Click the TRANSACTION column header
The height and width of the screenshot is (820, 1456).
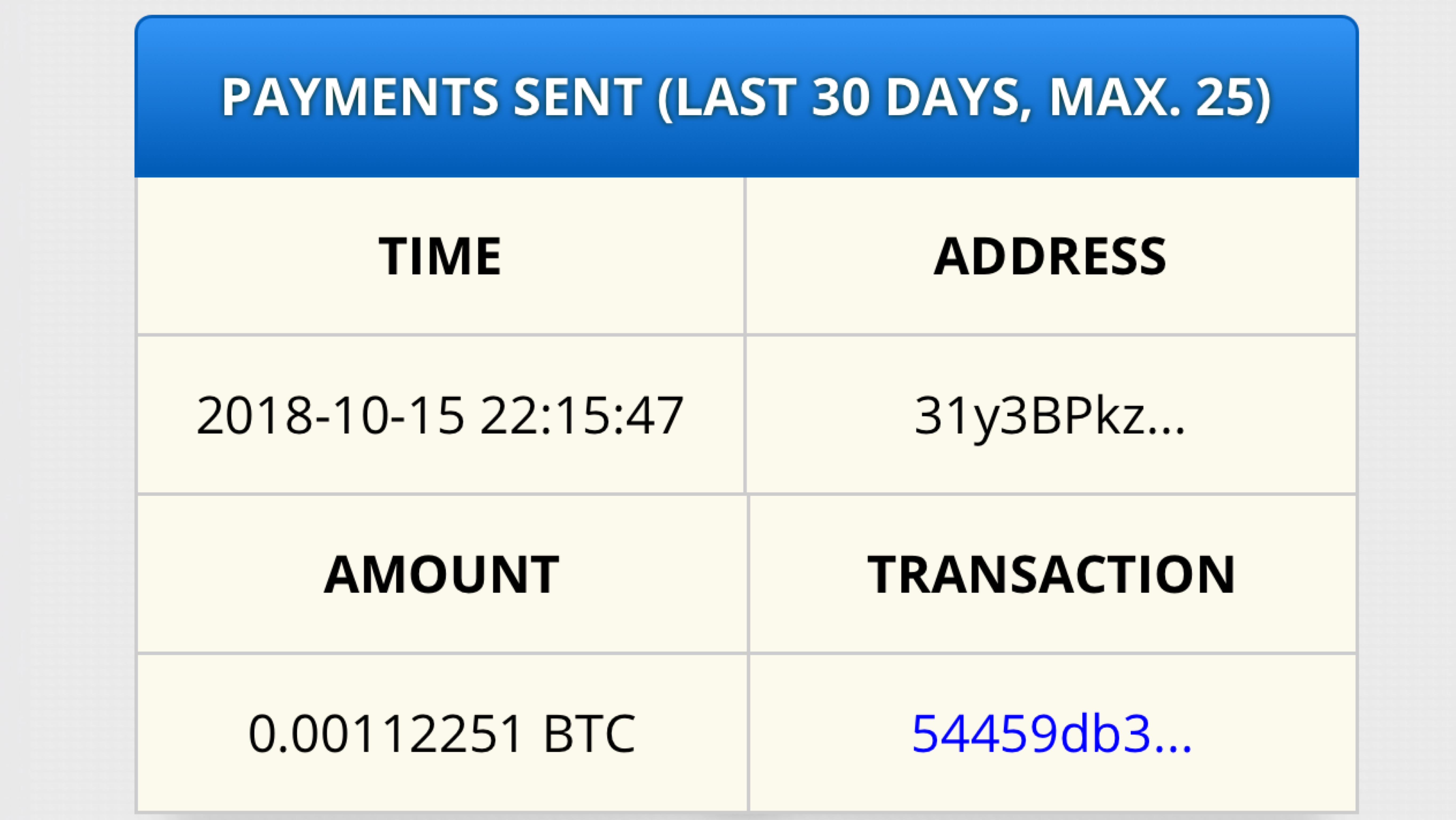point(1051,575)
